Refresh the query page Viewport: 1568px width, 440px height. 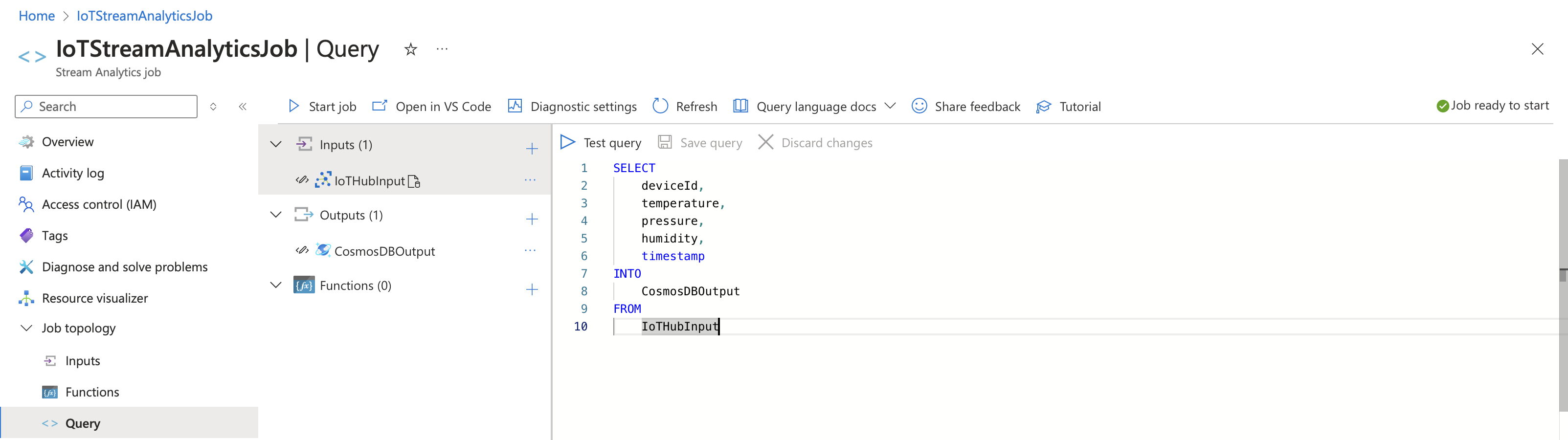tap(685, 107)
